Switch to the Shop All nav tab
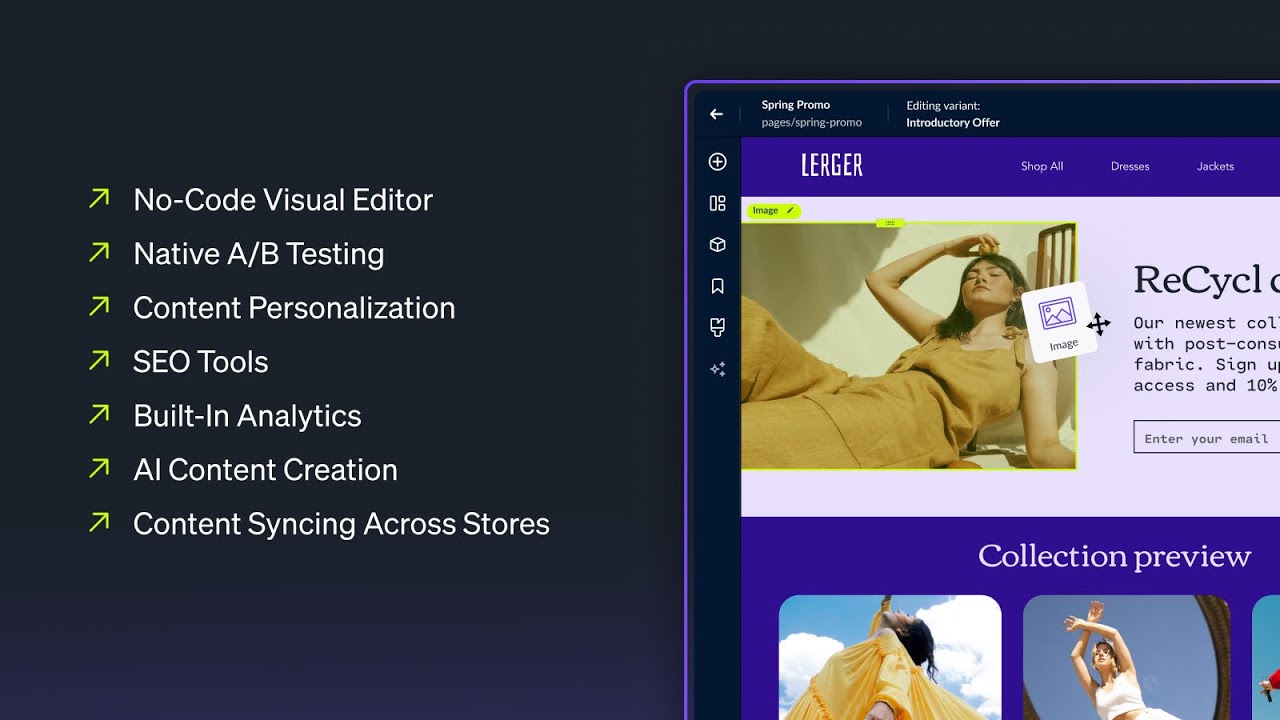This screenshot has width=1280, height=720. [1042, 166]
